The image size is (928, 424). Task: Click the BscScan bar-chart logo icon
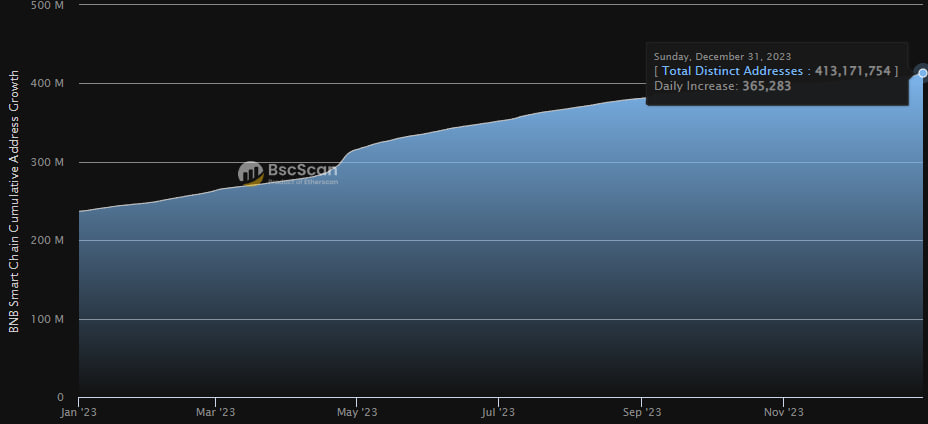pyautogui.click(x=250, y=173)
